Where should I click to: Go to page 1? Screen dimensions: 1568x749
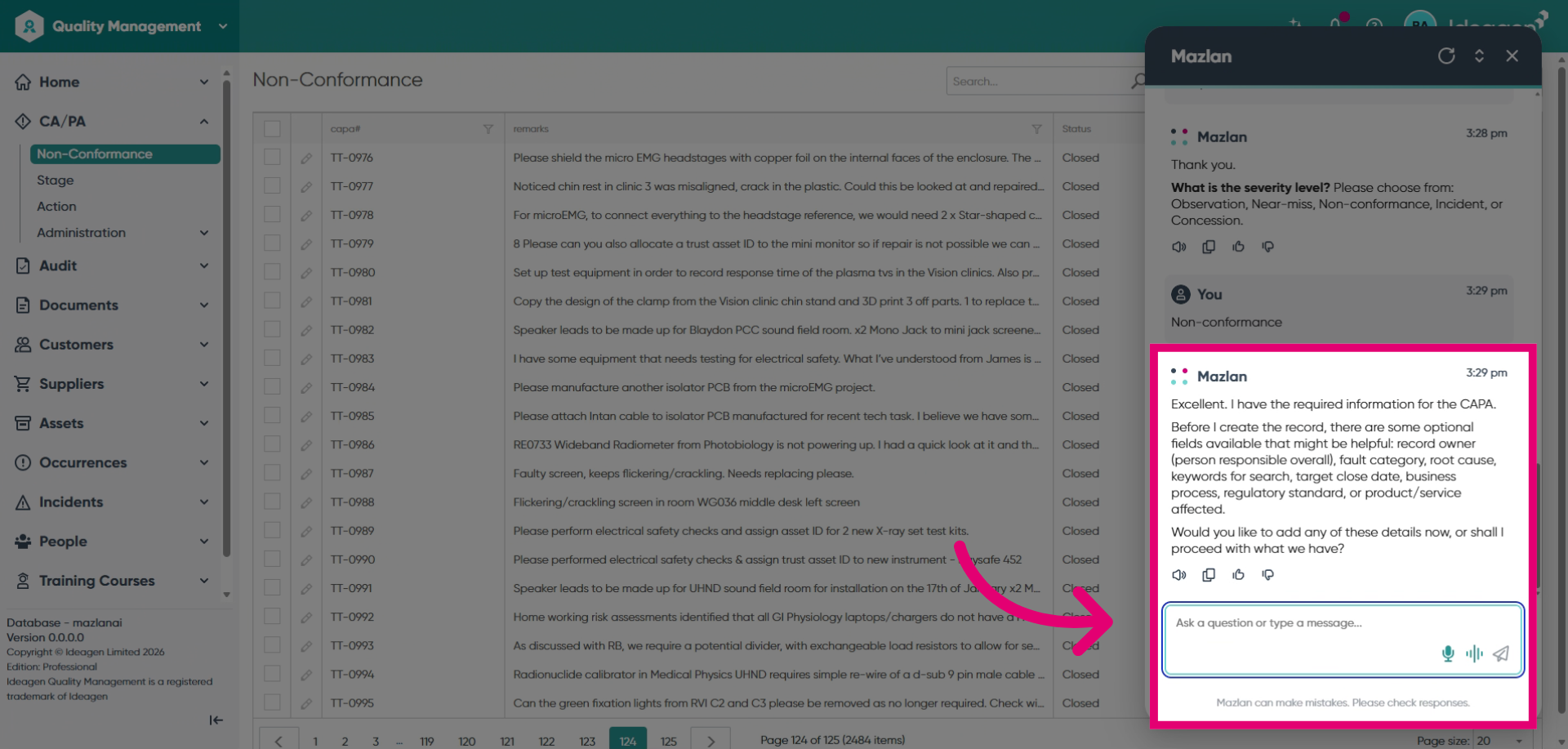(x=315, y=740)
